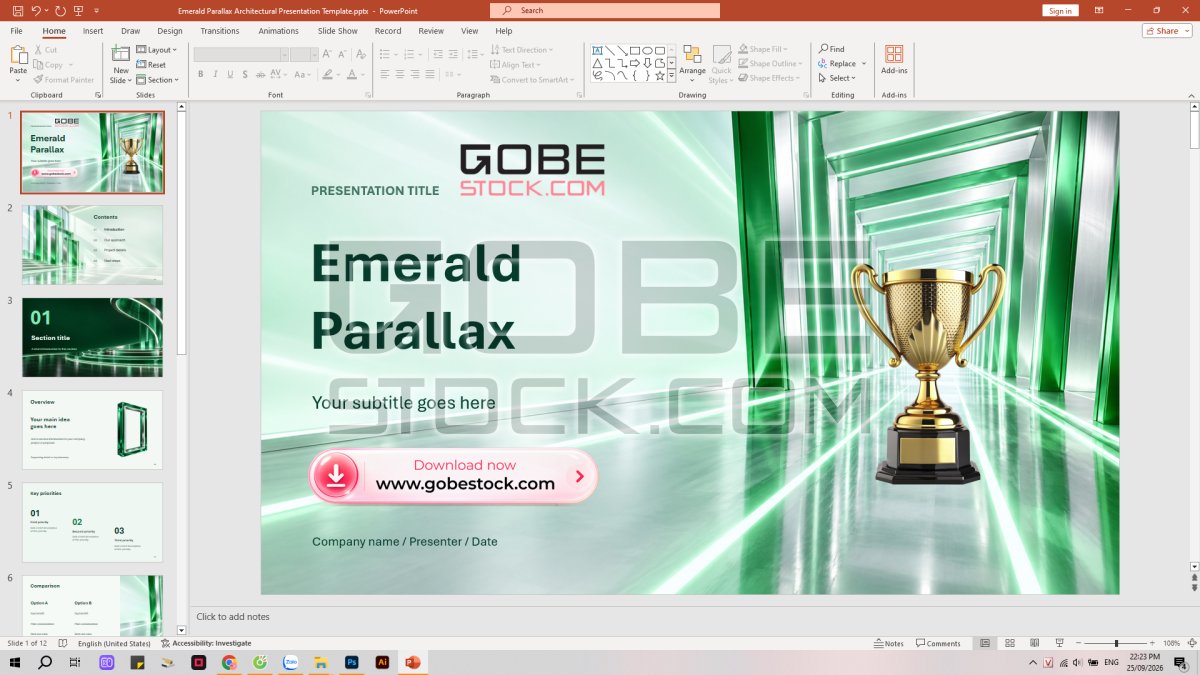Open Ribbon Display Options button
Viewport: 1200px width, 675px height.
click(1099, 10)
